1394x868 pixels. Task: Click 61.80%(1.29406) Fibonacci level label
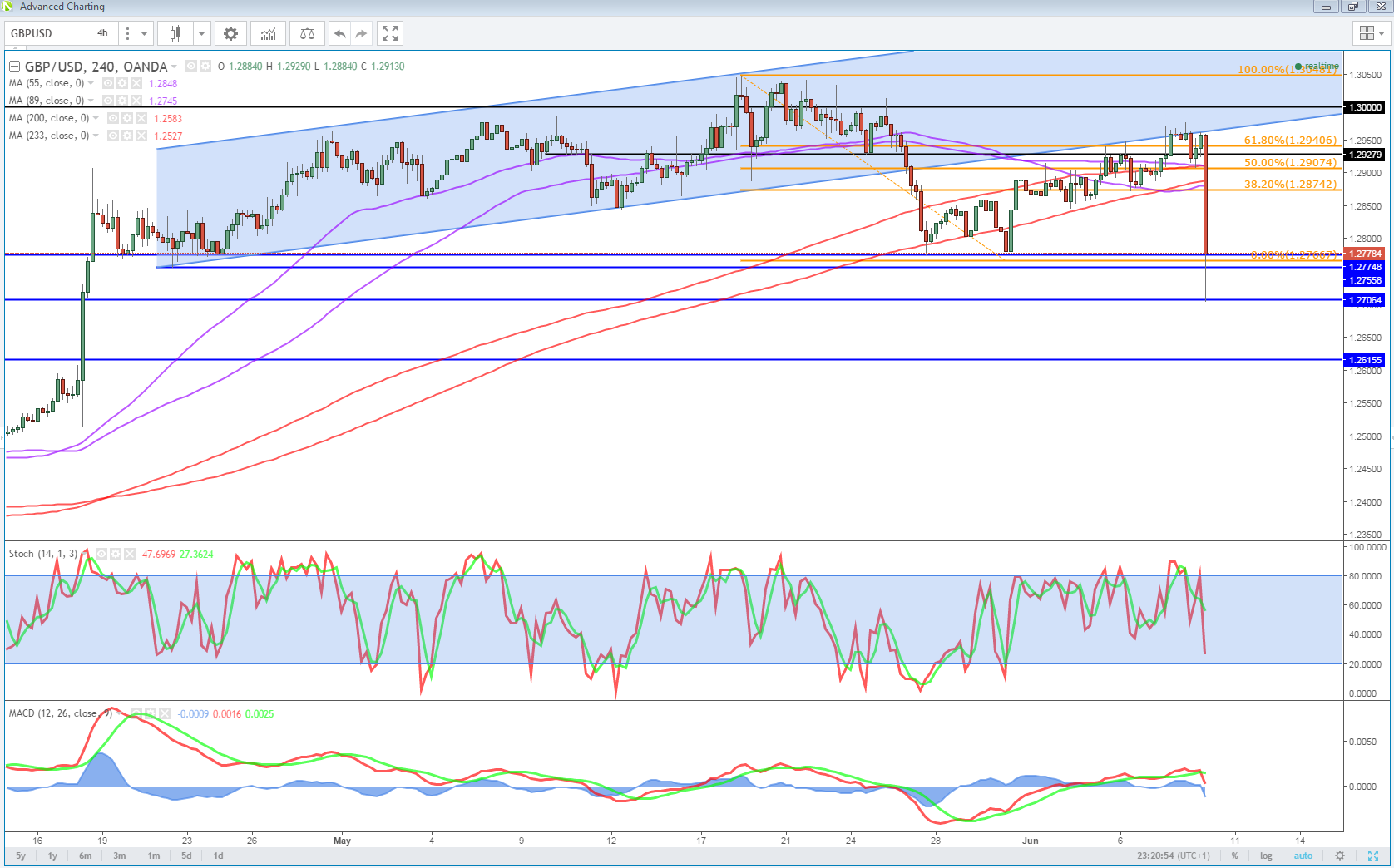[1290, 141]
